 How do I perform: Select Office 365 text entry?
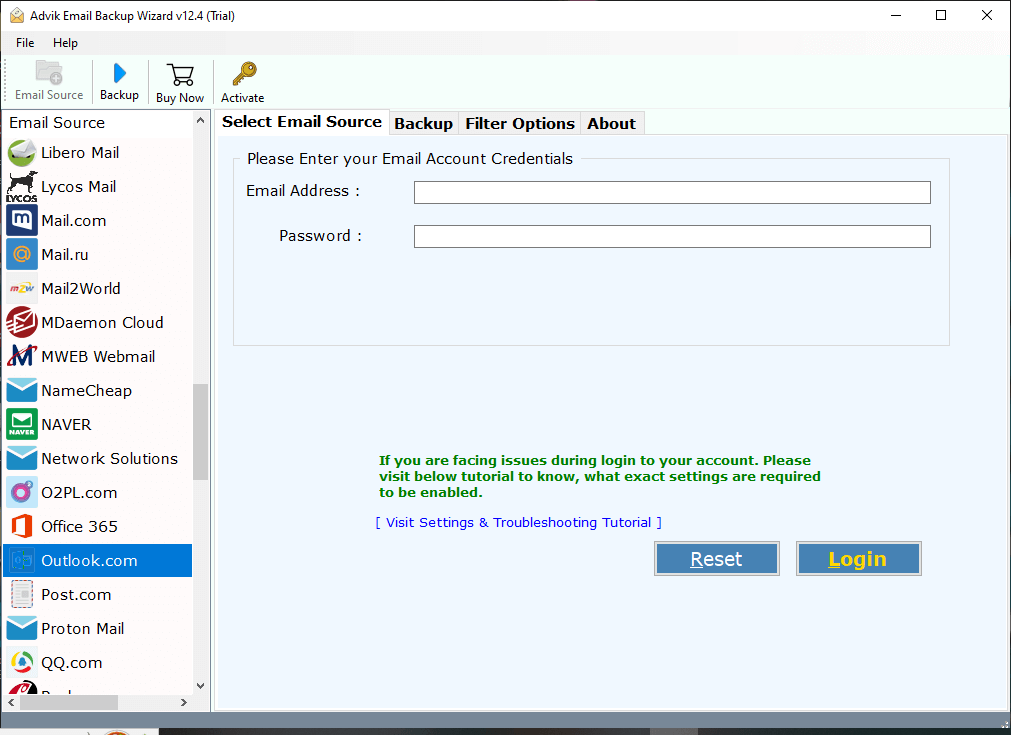click(79, 527)
